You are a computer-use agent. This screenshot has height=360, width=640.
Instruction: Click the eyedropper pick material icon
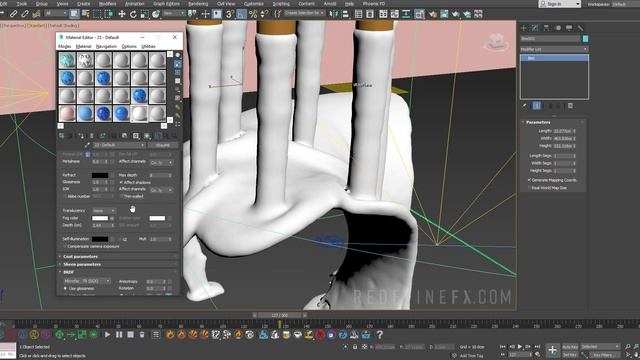pos(87,145)
